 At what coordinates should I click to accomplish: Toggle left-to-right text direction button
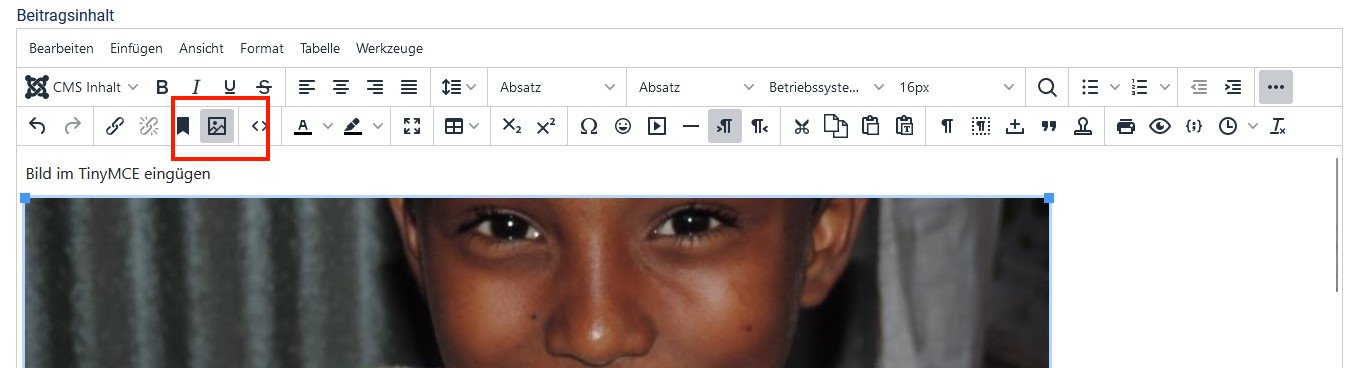(725, 126)
